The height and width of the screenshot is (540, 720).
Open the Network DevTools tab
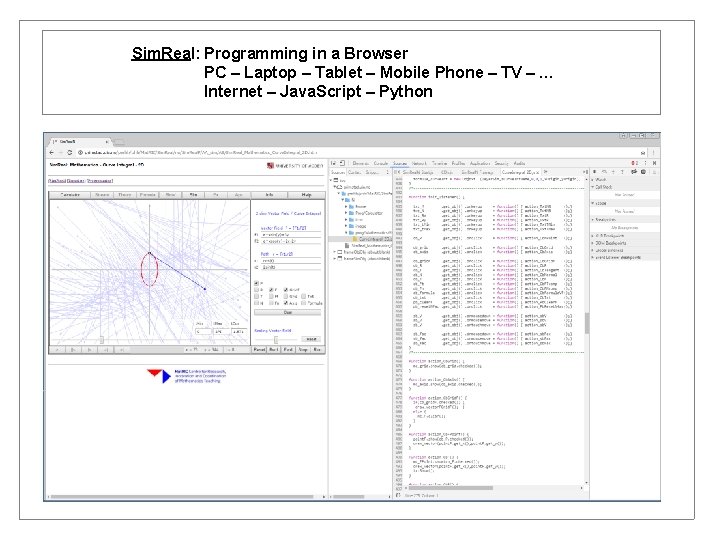coord(419,163)
